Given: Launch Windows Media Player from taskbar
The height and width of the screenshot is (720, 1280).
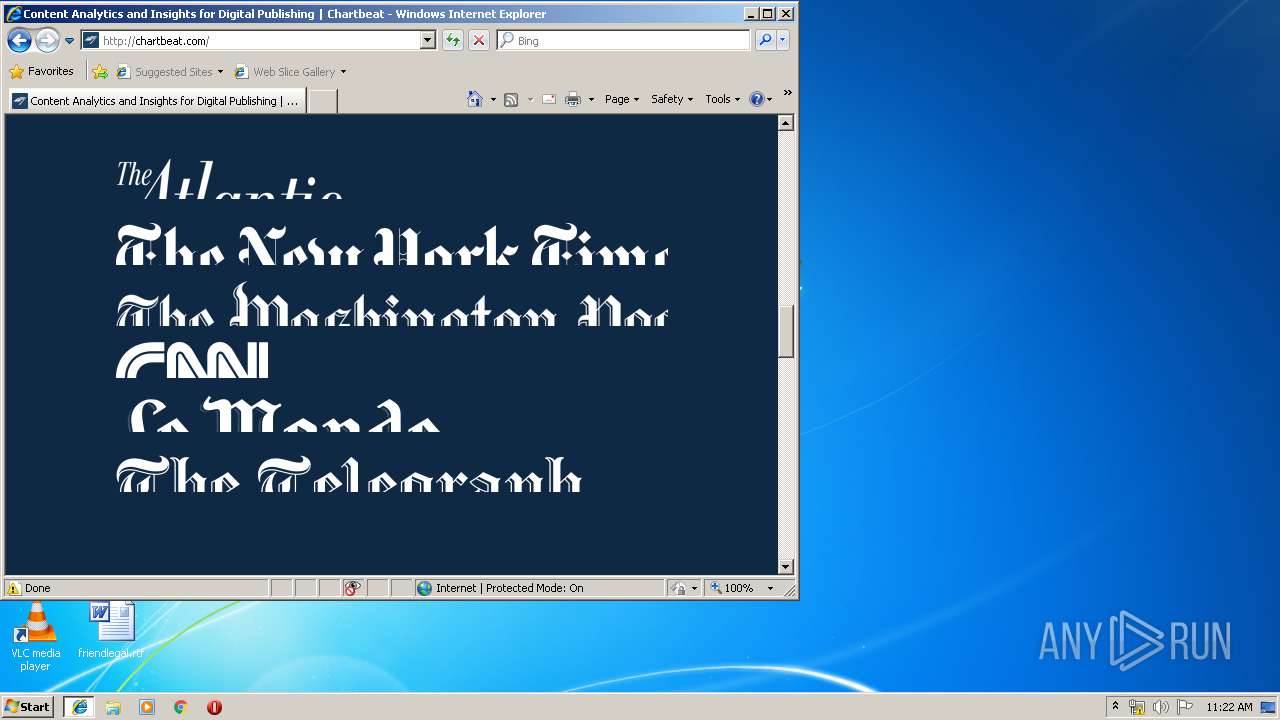Looking at the screenshot, I should (x=147, y=707).
